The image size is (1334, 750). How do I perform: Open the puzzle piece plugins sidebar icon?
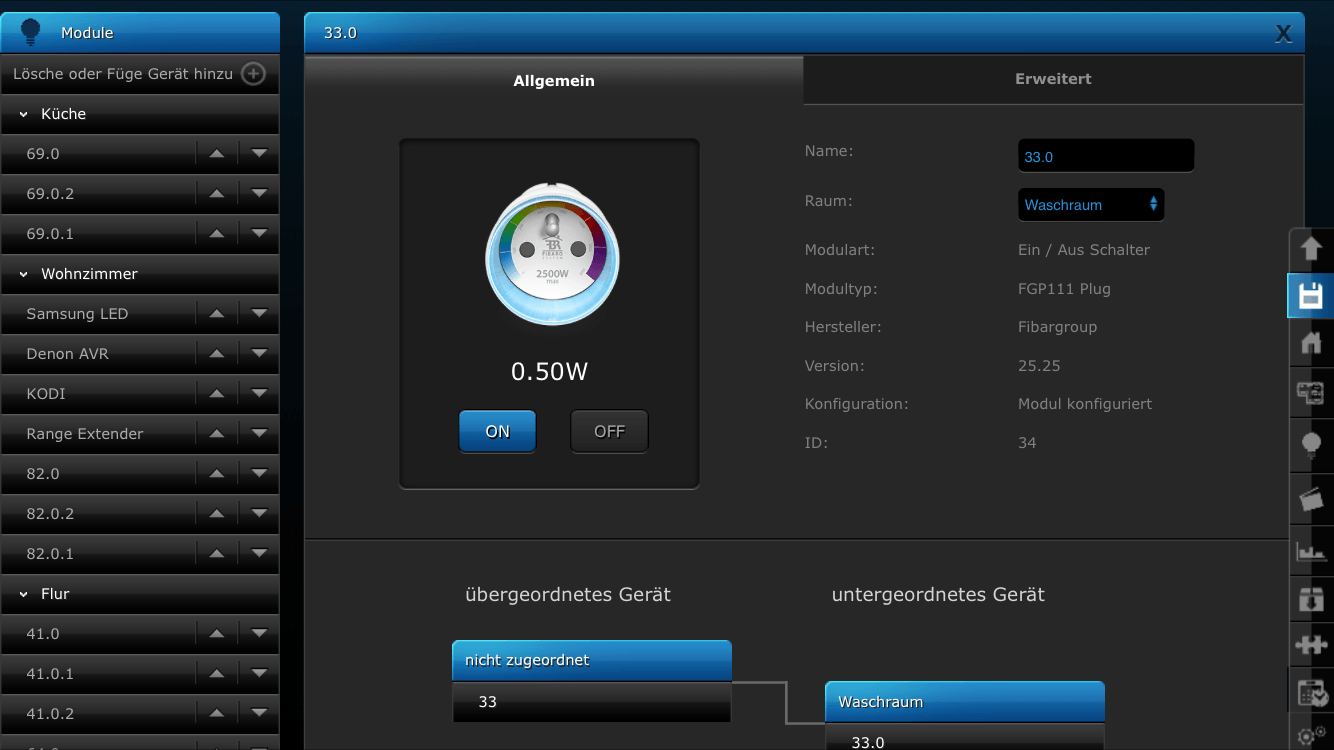point(1310,644)
